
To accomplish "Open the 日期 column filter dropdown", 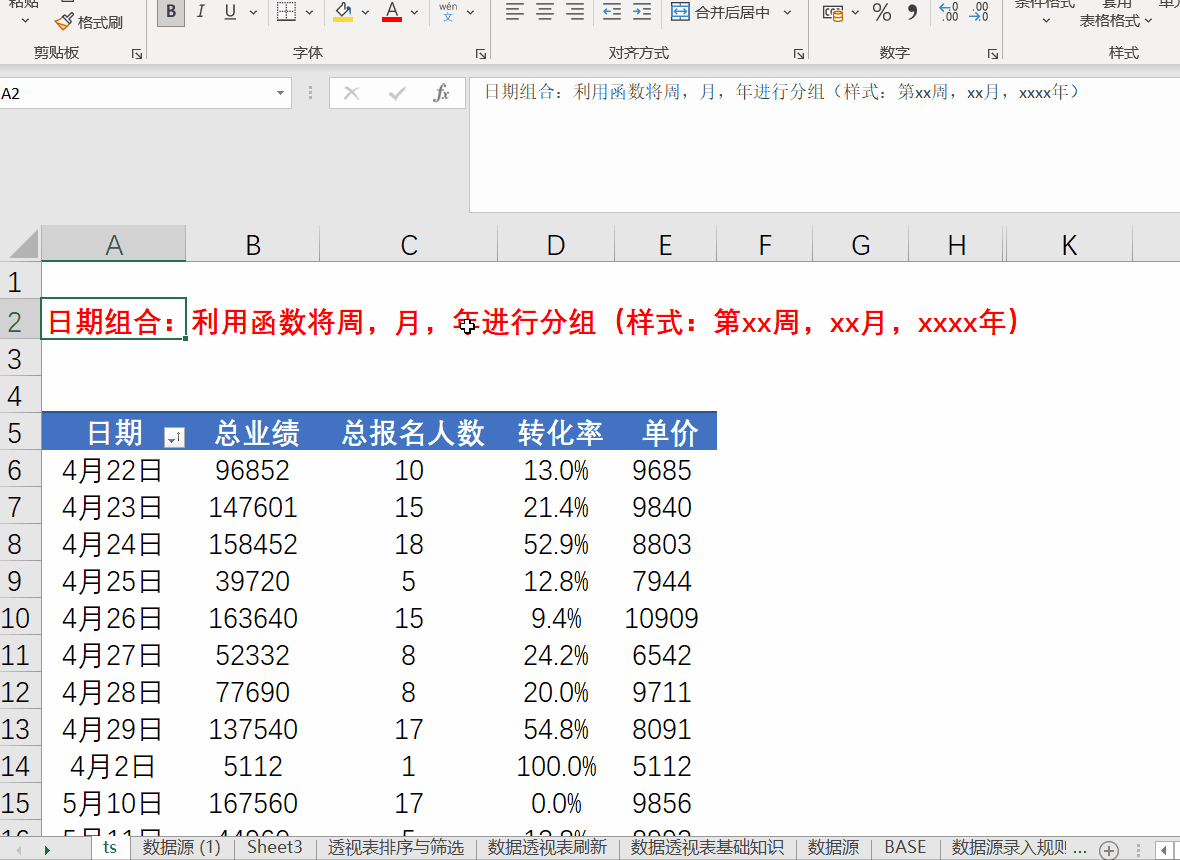I will click(174, 436).
